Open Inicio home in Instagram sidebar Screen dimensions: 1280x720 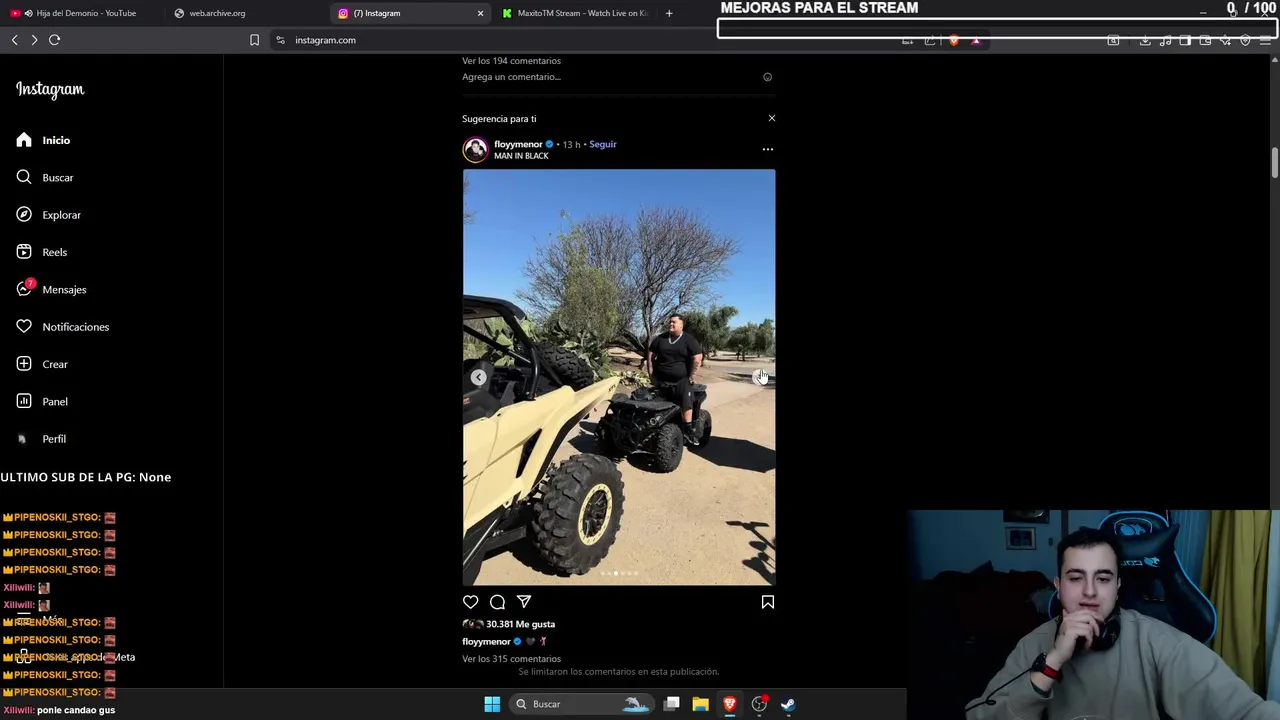[x=43, y=140]
